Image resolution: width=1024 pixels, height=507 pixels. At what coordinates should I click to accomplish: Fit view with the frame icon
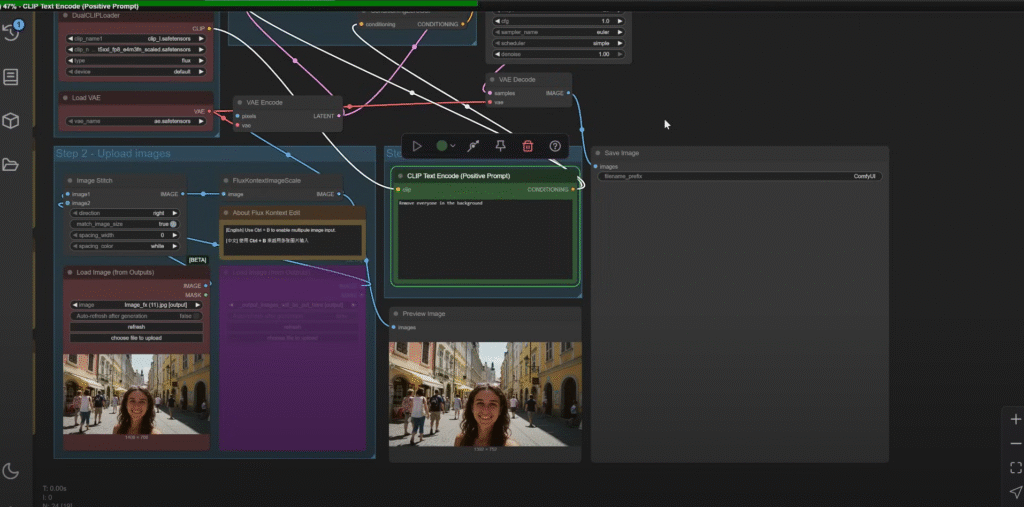coord(1016,467)
